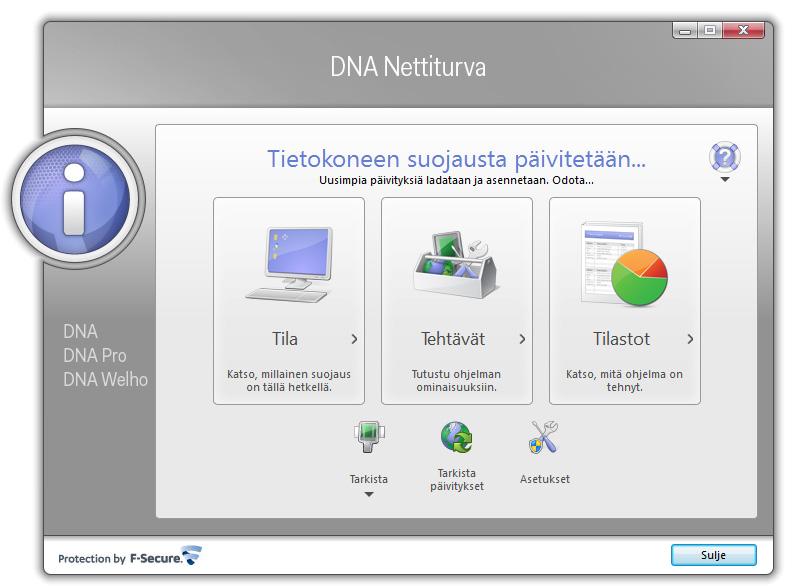Click the Tilastot pie chart icon
The image size is (807, 588).
624,263
